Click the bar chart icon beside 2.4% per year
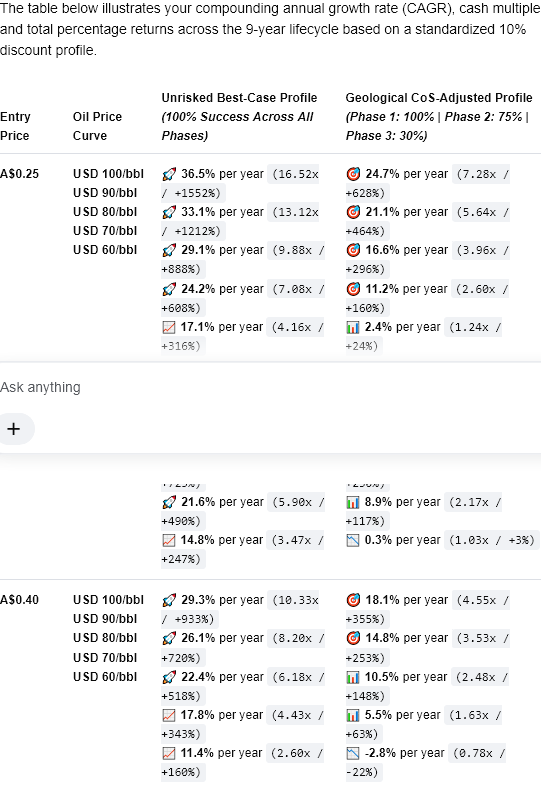This screenshot has width=541, height=789. point(353,327)
